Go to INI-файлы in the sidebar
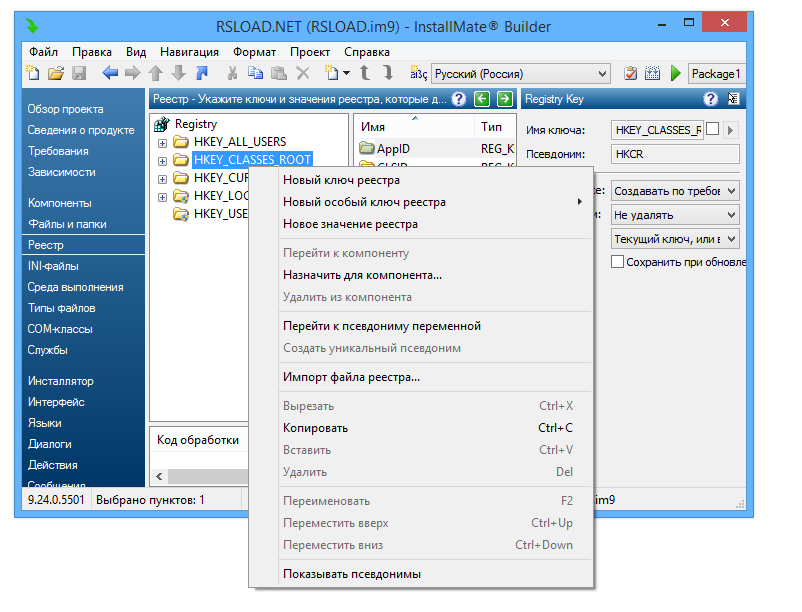Viewport: 802px width, 612px height. click(53, 266)
